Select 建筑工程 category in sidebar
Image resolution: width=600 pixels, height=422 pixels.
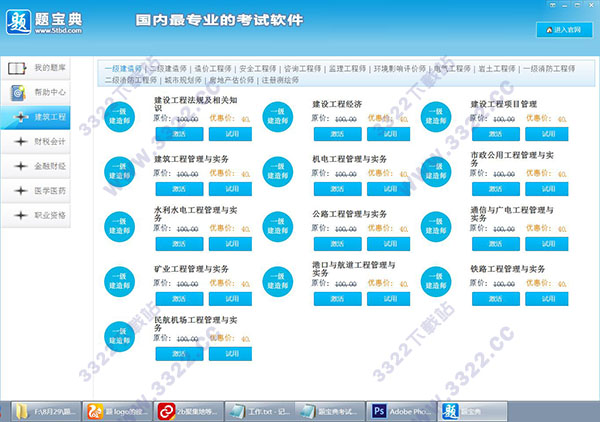[x=48, y=118]
